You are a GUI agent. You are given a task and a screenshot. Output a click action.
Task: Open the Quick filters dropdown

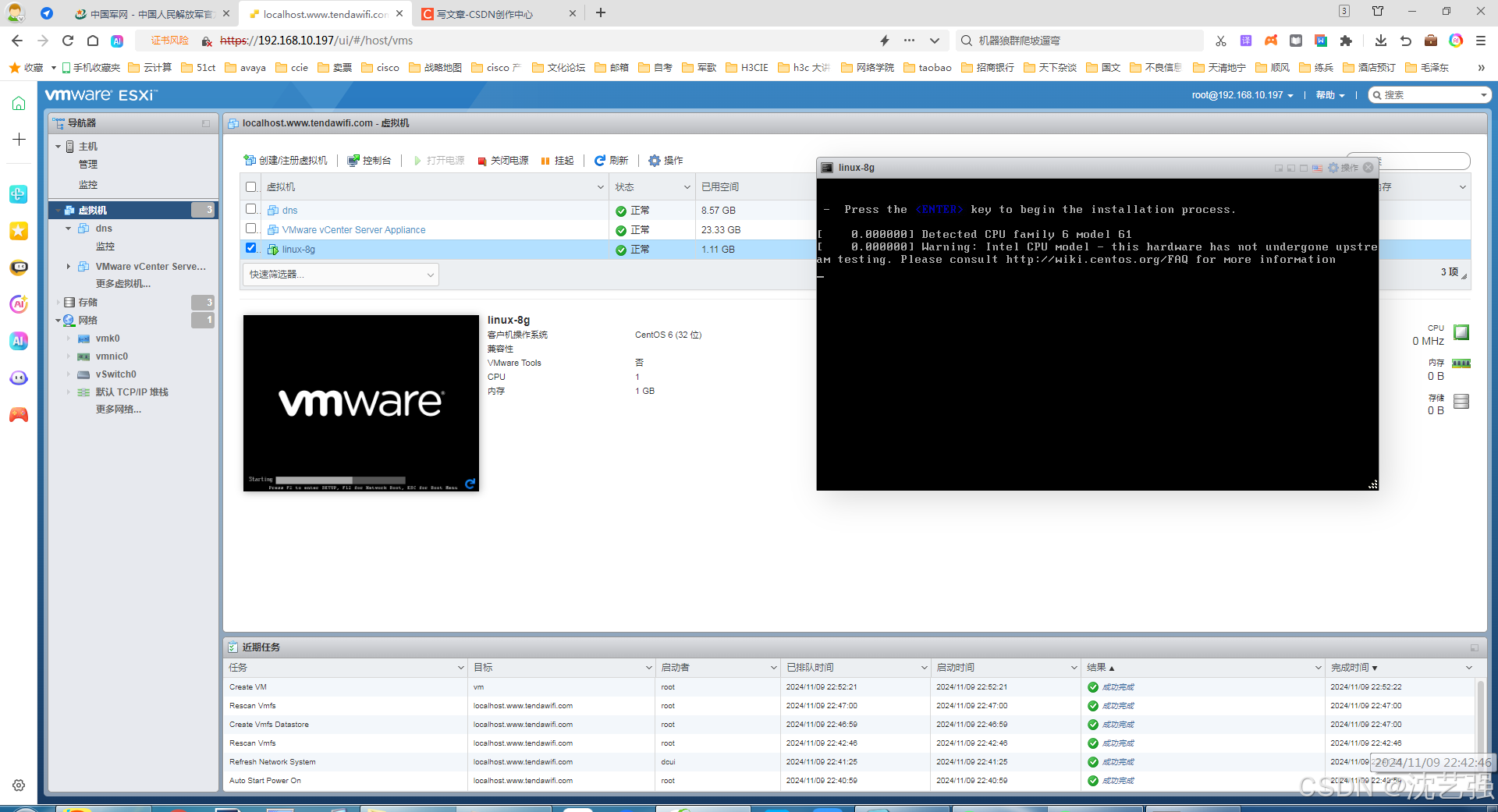[341, 275]
